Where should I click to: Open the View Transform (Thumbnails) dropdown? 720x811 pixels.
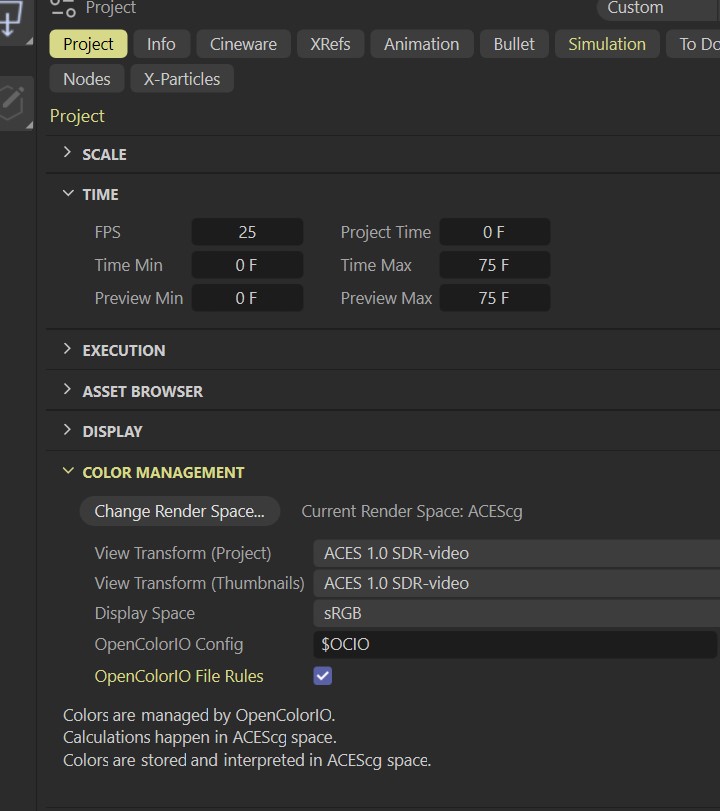point(516,583)
